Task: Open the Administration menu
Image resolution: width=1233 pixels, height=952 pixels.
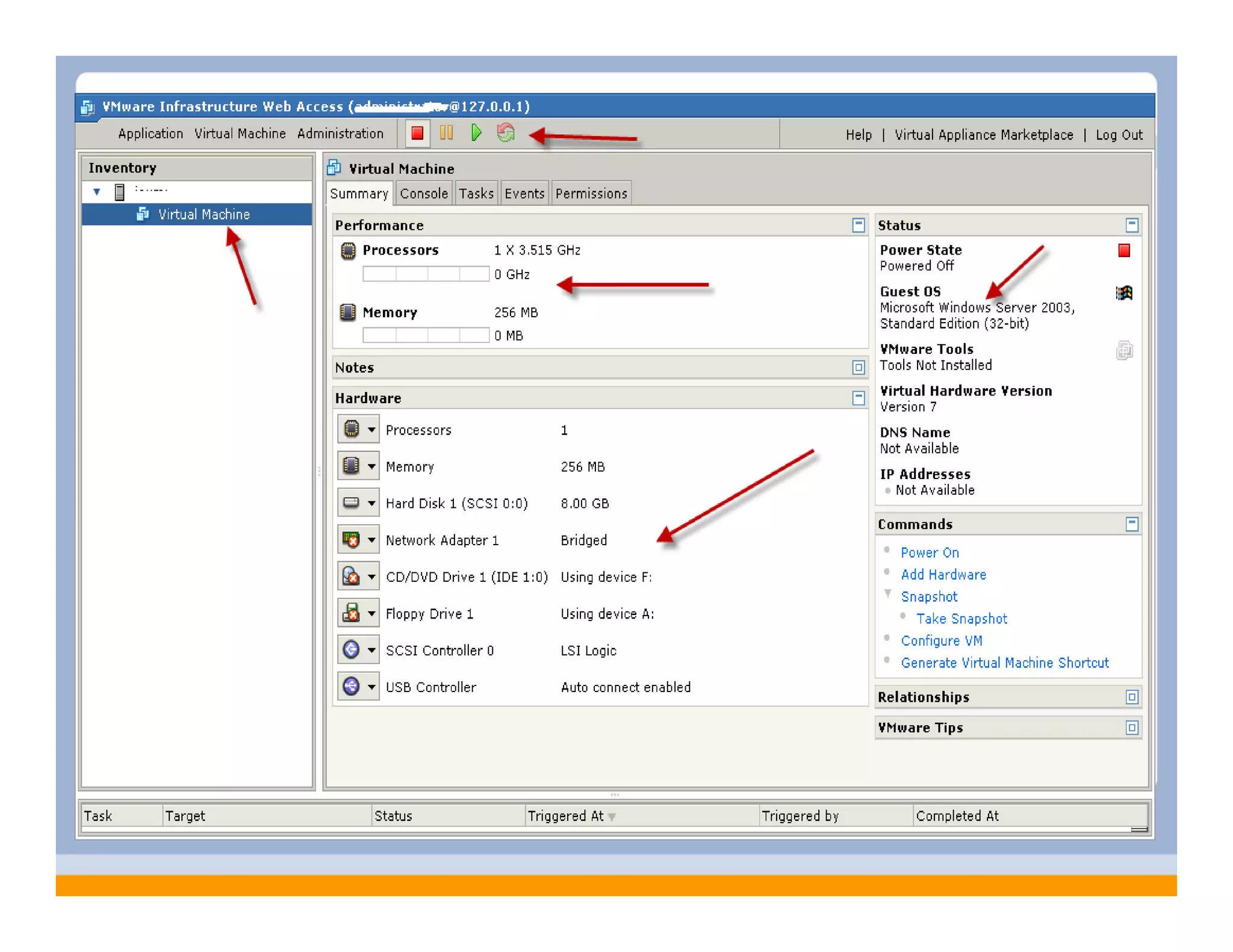Action: click(340, 134)
